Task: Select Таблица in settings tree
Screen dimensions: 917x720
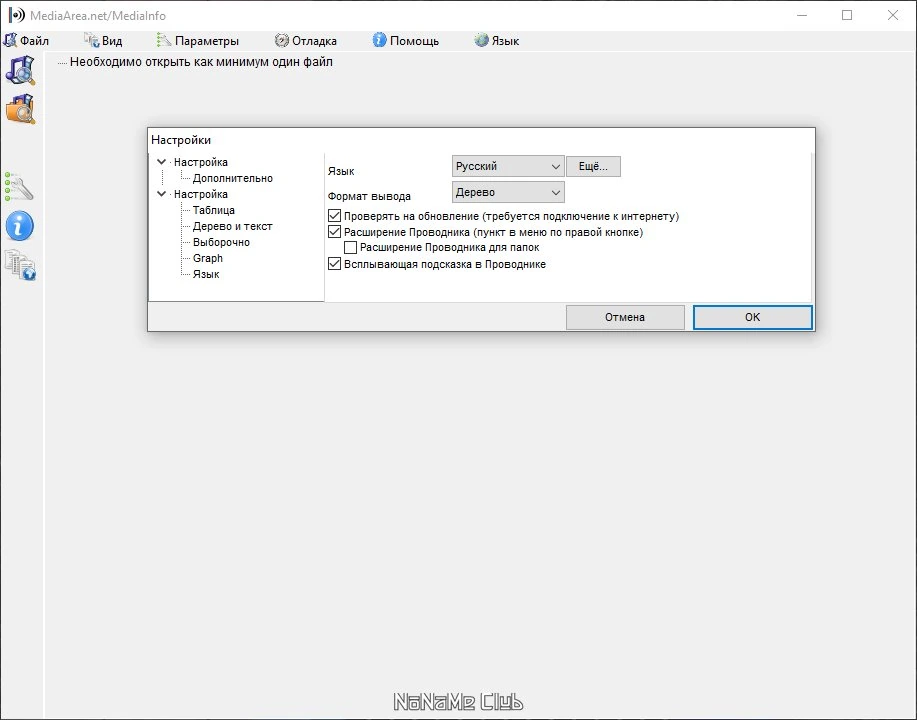Action: click(x=213, y=210)
